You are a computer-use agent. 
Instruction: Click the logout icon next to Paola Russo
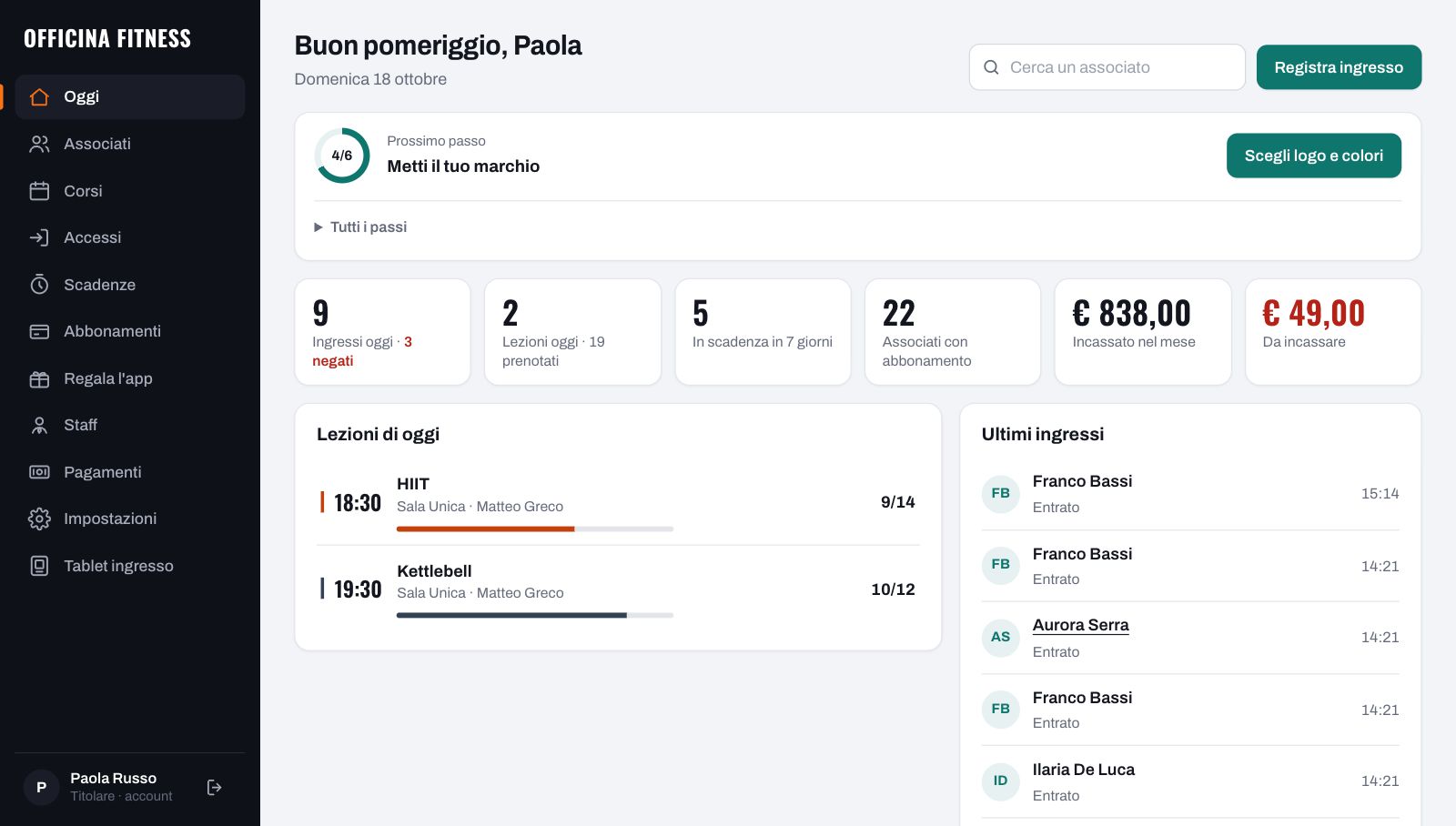tap(215, 787)
